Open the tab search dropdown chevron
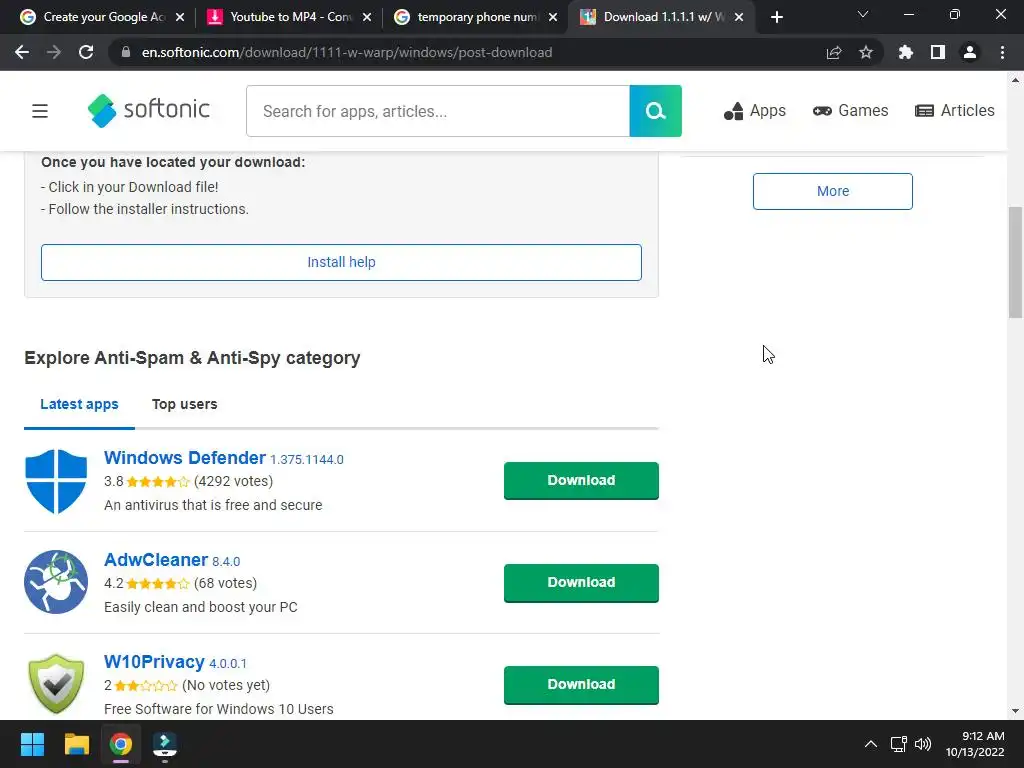 (x=863, y=14)
